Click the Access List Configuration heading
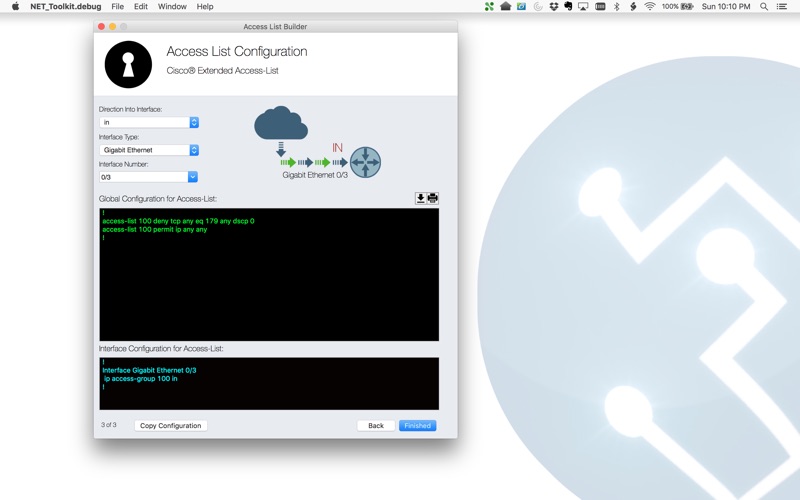Screen dimensions: 800x500 (237, 52)
